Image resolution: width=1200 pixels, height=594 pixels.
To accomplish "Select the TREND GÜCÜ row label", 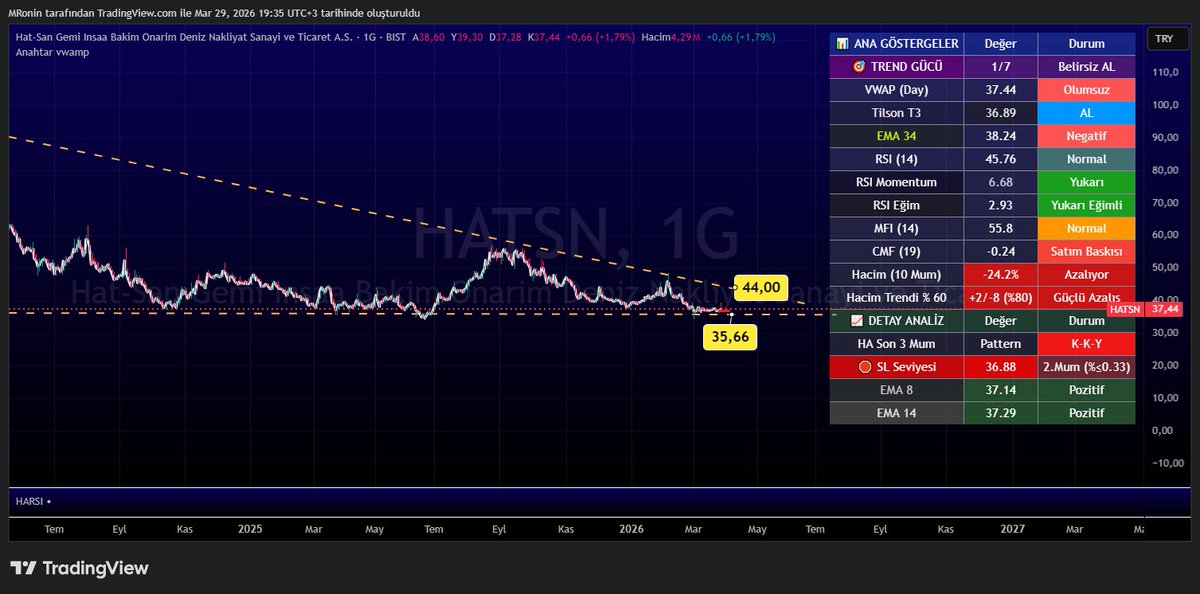I will click(x=897, y=67).
